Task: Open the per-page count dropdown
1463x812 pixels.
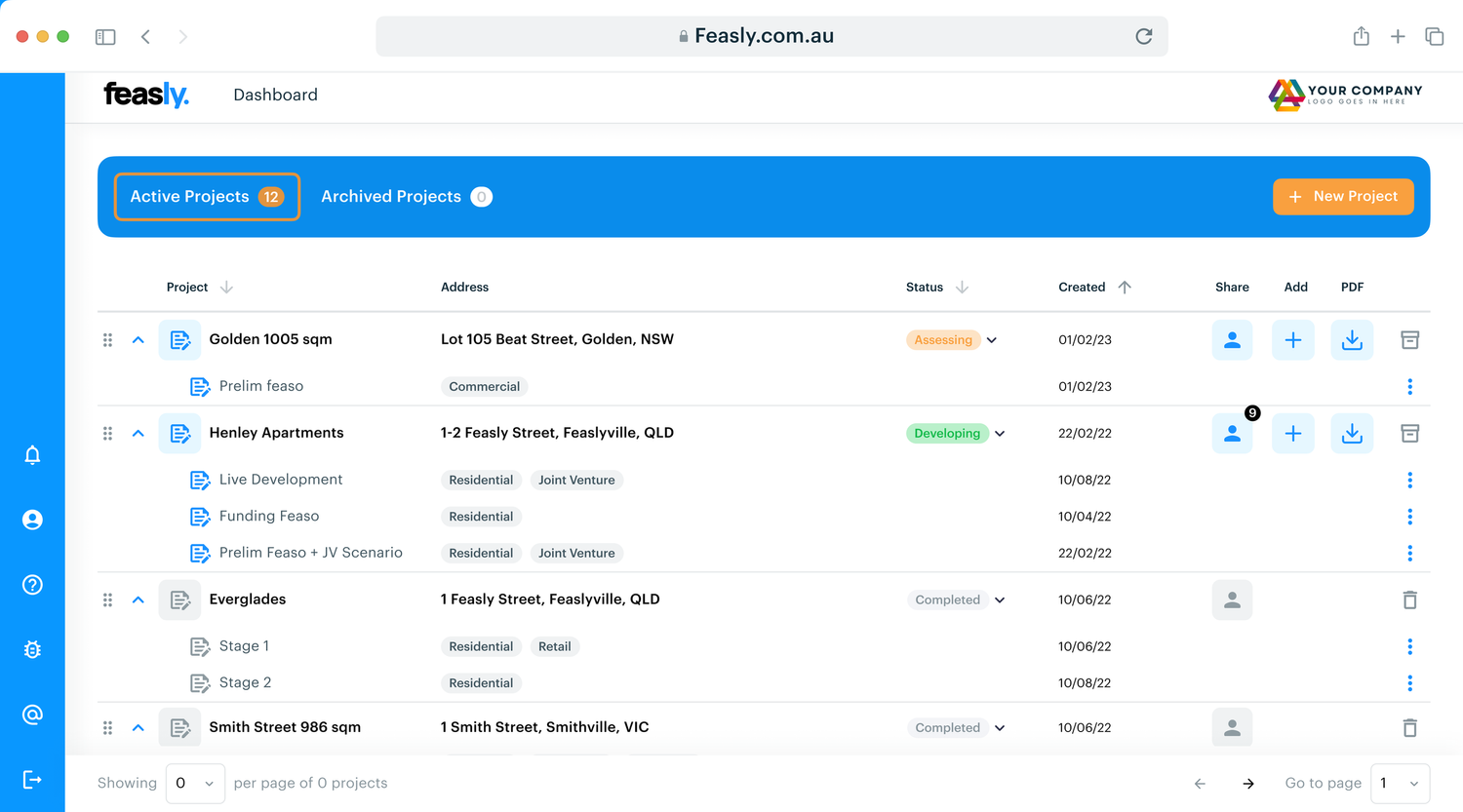Action: pyautogui.click(x=195, y=783)
